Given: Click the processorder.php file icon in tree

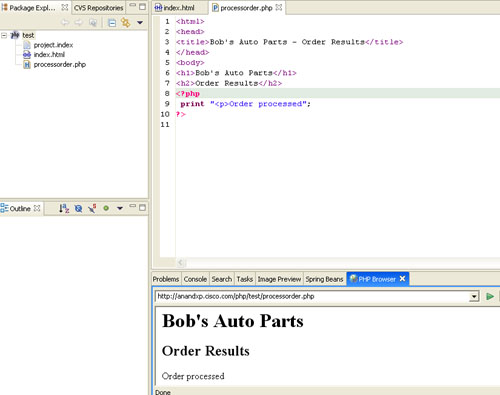Looking at the screenshot, I should (x=27, y=64).
